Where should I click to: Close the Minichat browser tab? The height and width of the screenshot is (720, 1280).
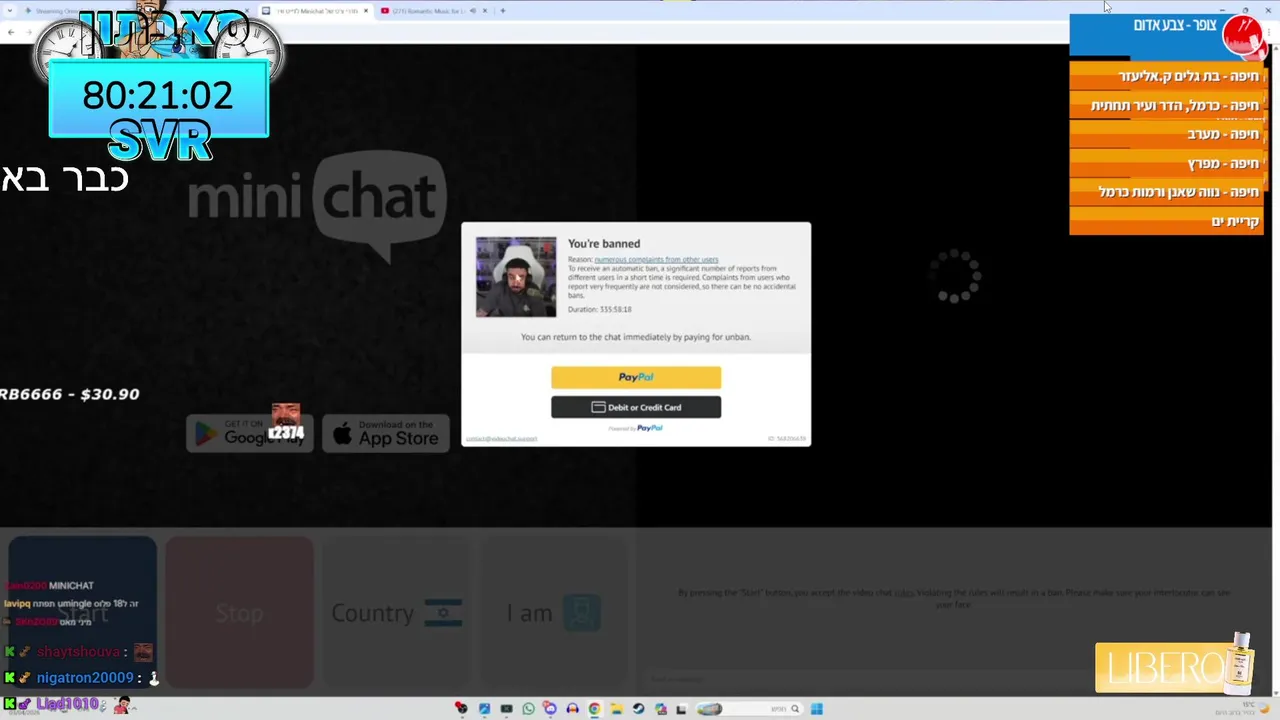tap(366, 11)
